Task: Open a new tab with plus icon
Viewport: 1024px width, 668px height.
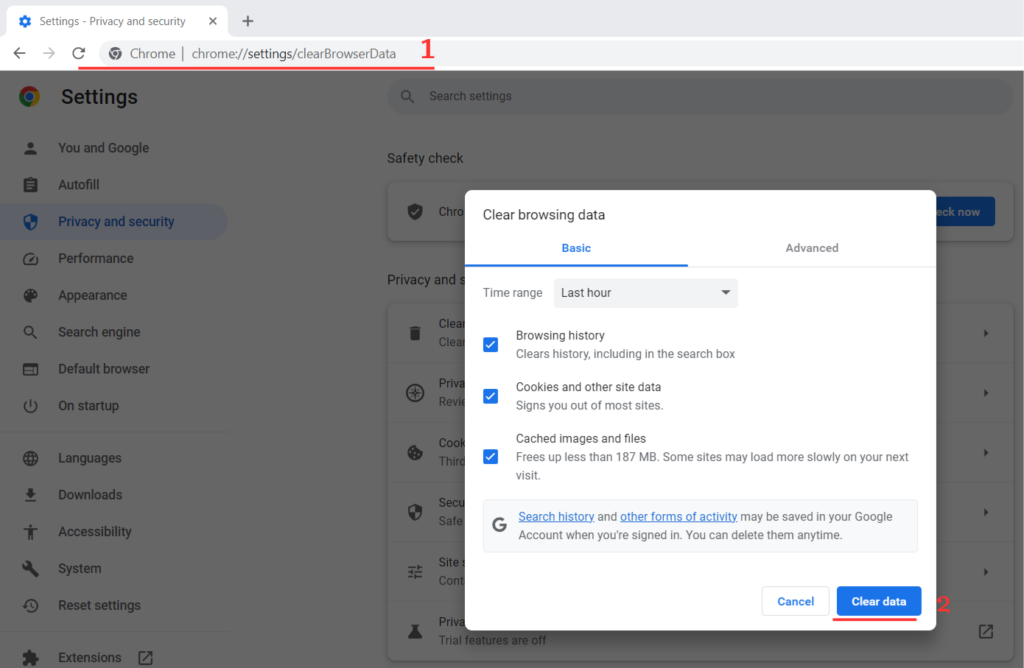Action: pos(248,21)
